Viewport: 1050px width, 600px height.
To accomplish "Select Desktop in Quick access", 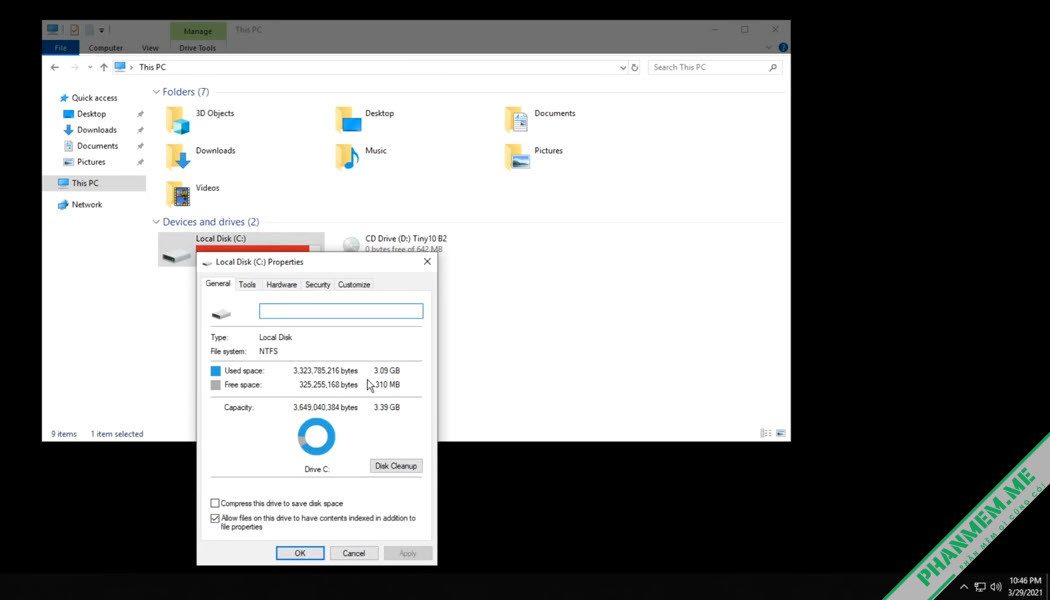I will pyautogui.click(x=91, y=114).
